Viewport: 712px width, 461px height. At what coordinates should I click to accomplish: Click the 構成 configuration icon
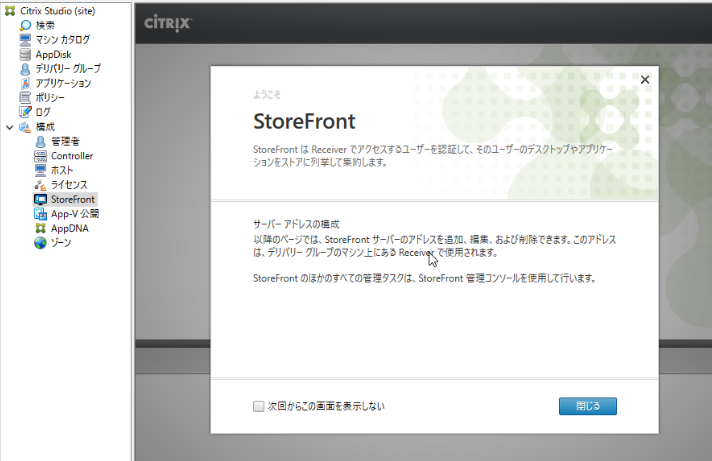tap(25, 127)
